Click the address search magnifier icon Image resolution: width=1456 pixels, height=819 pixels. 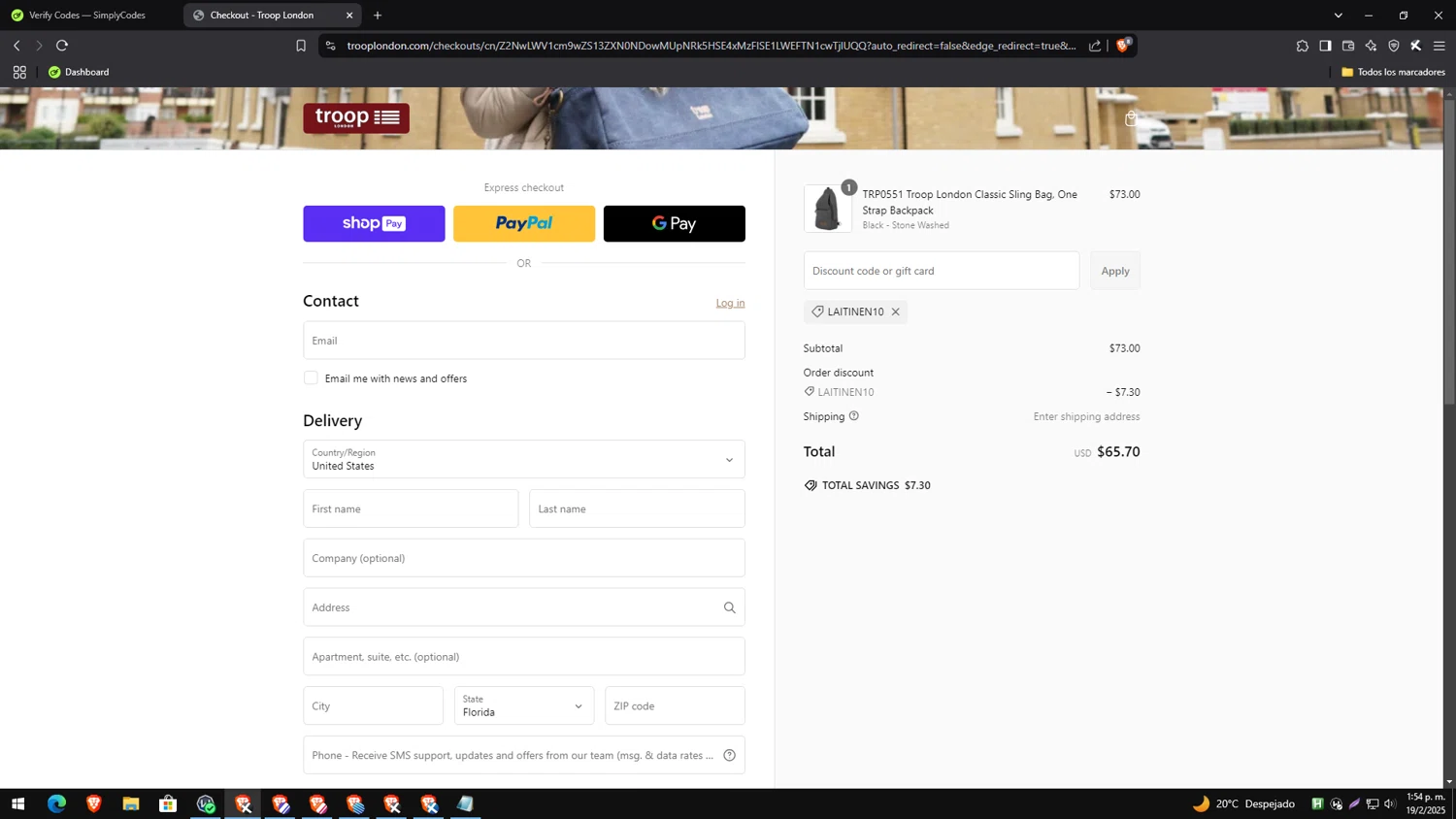pos(729,607)
